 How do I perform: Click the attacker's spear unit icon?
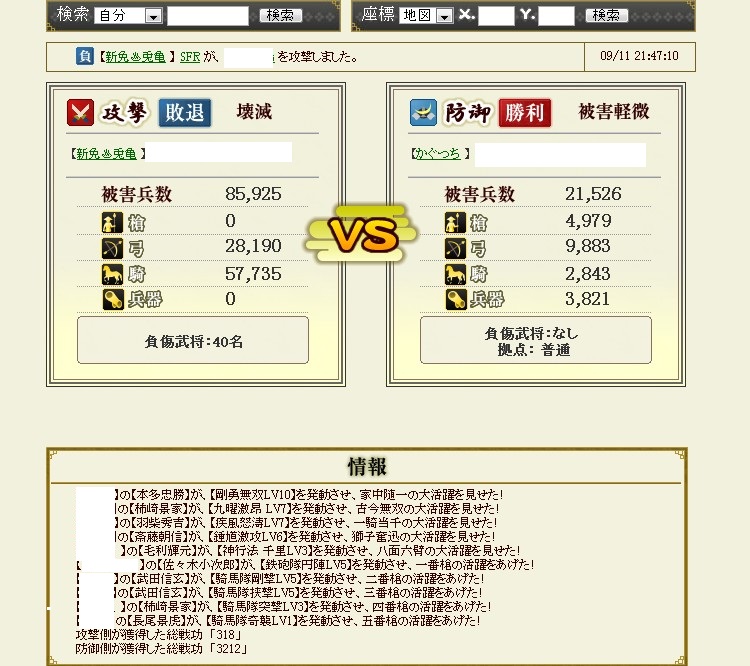[x=113, y=222]
